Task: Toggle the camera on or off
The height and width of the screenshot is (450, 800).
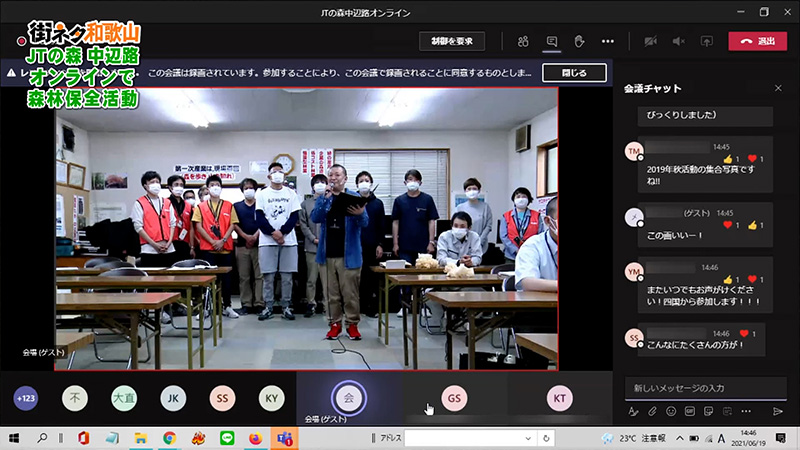Action: click(x=651, y=41)
